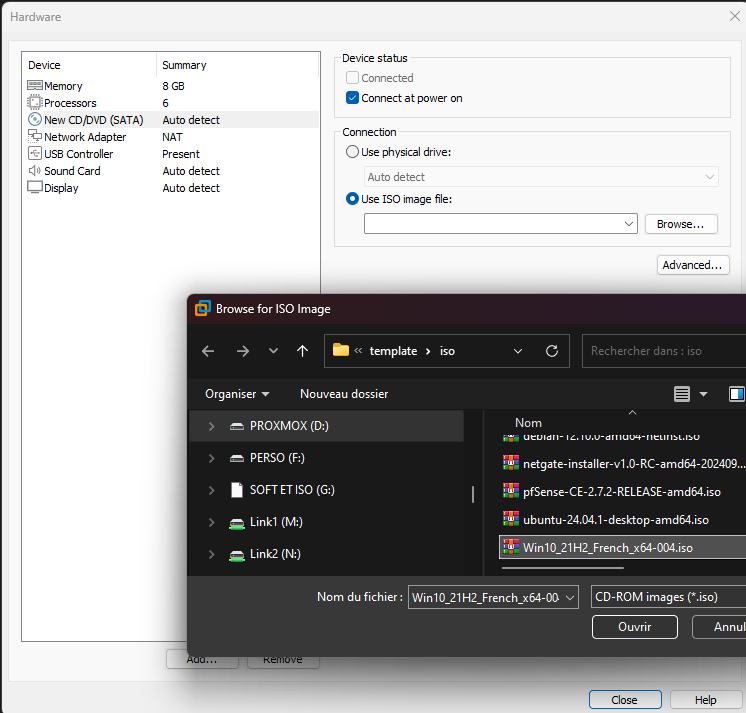Select ubuntu-24.04.1-desktop-amd64.iso file name

click(x=616, y=520)
